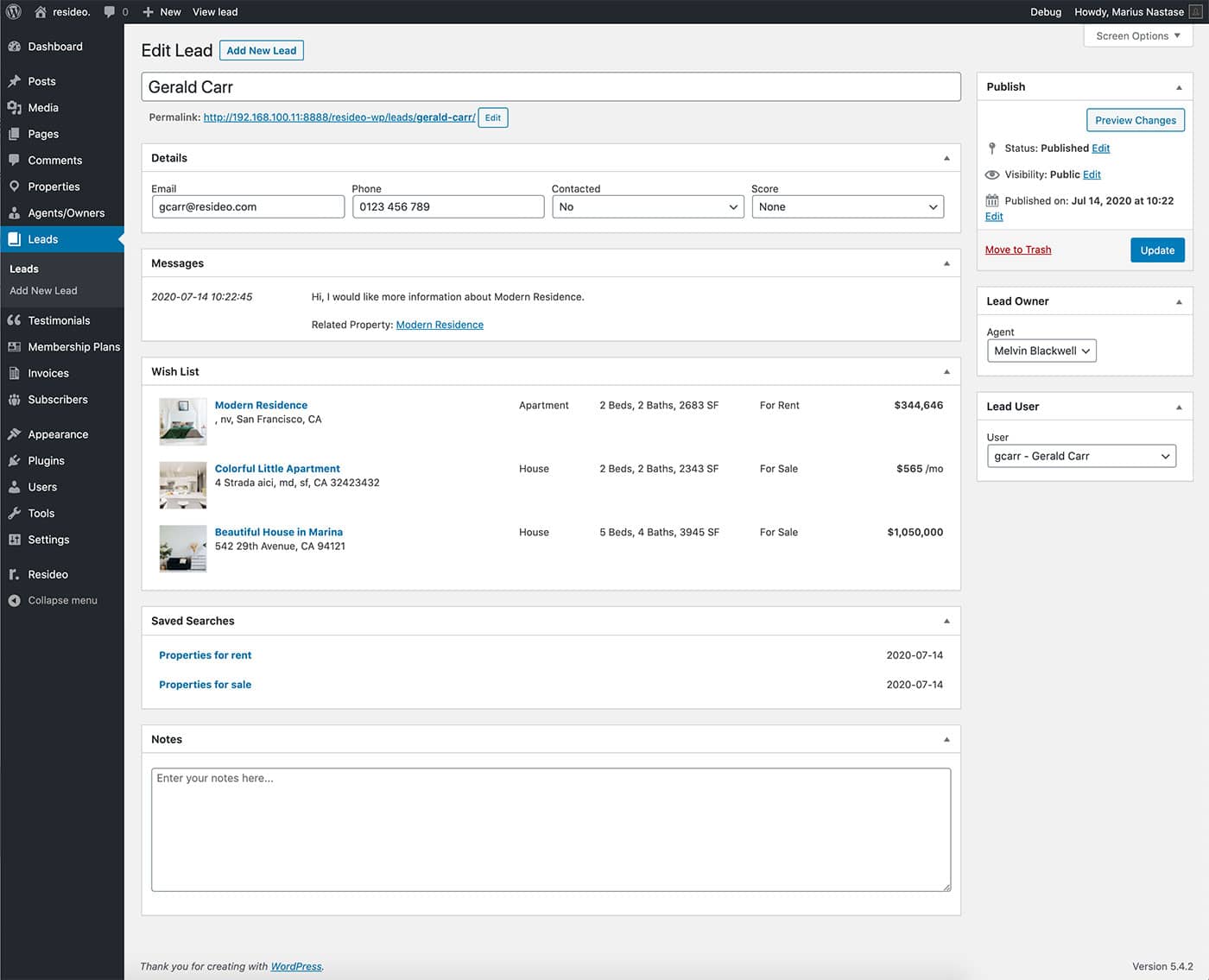This screenshot has width=1209, height=980.
Task: Open the Contacted dropdown
Action: coord(648,207)
